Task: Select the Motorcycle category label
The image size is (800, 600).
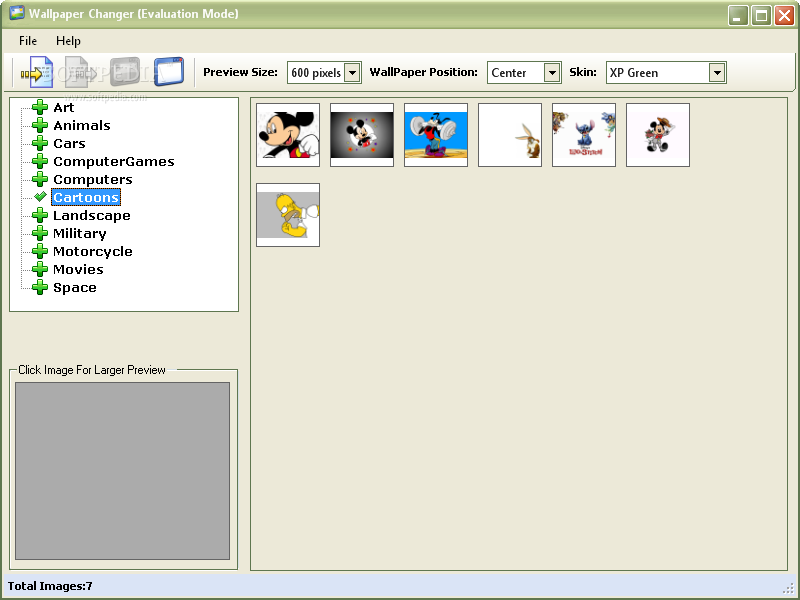Action: click(x=93, y=252)
